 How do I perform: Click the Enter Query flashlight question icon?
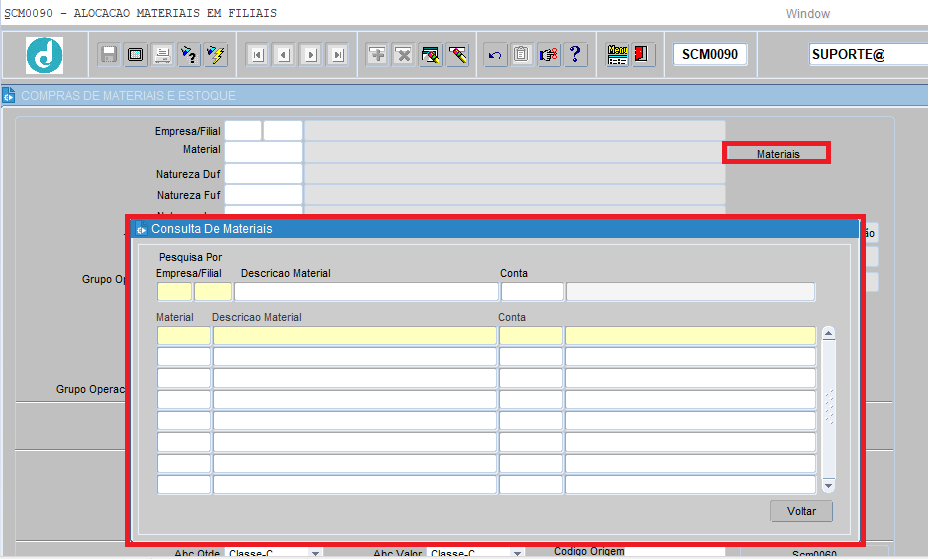click(x=189, y=55)
